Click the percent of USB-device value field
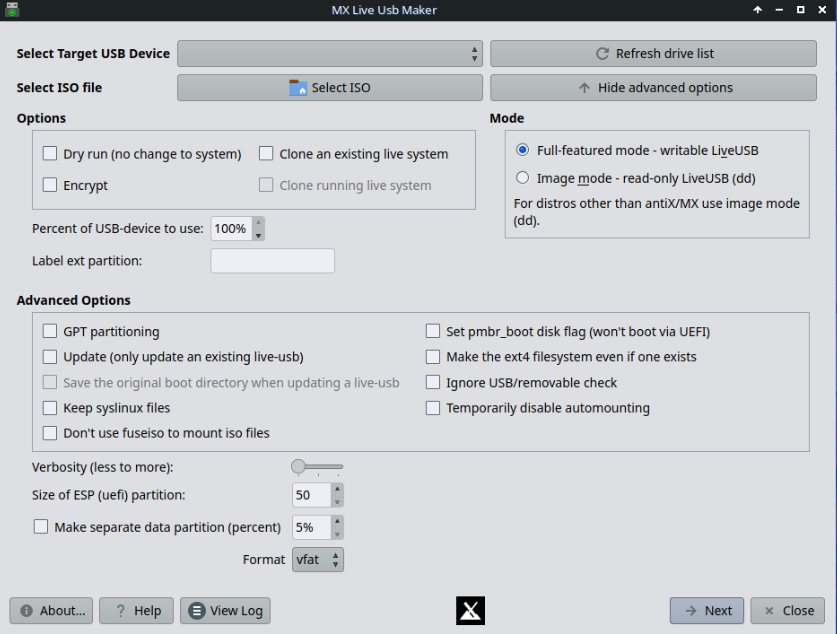Viewport: 837px width, 634px height. coord(231,228)
